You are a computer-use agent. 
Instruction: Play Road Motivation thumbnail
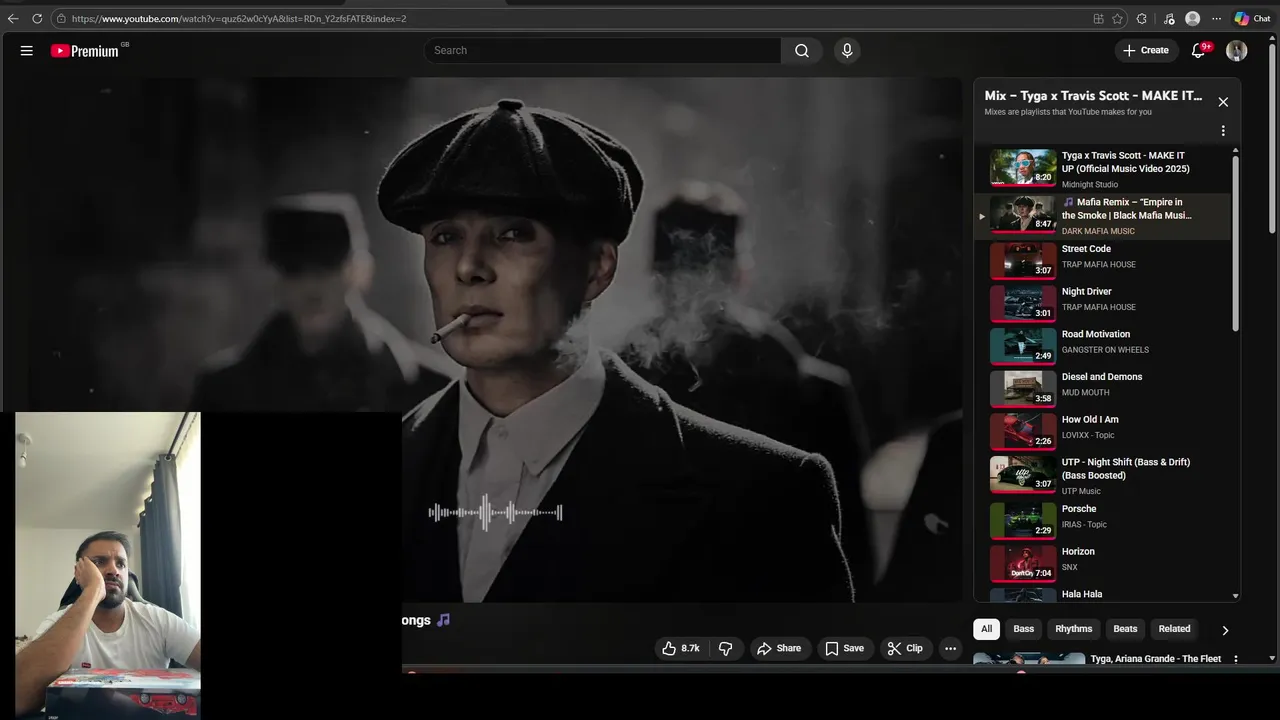point(1023,346)
